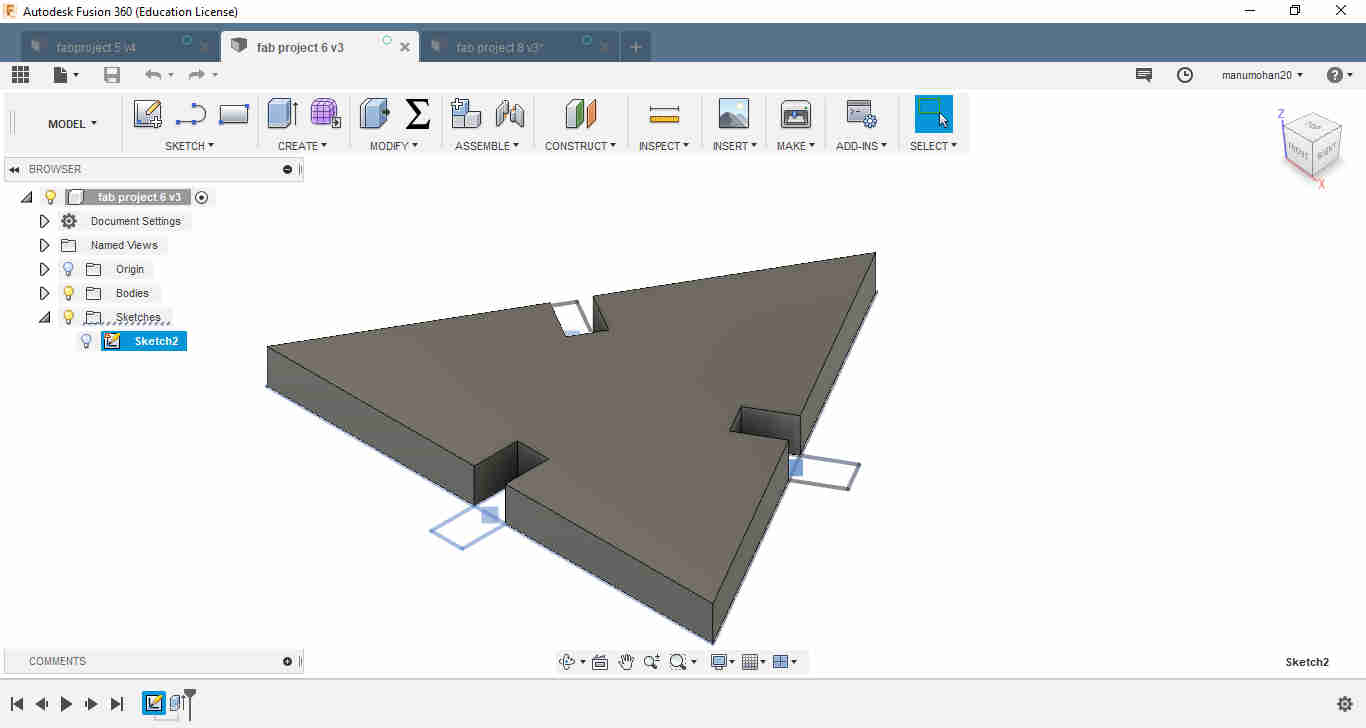Jump to the timeline beginning

17,704
